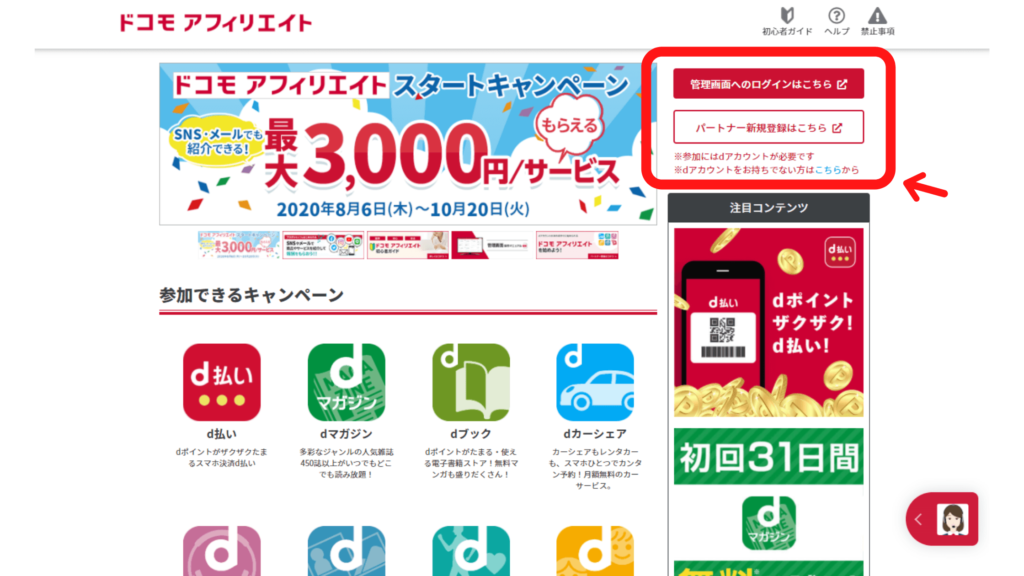This screenshot has height=576, width=1024.
Task: Click the description starting 多彩なジャンルの人気雑誌
Action: (346, 463)
